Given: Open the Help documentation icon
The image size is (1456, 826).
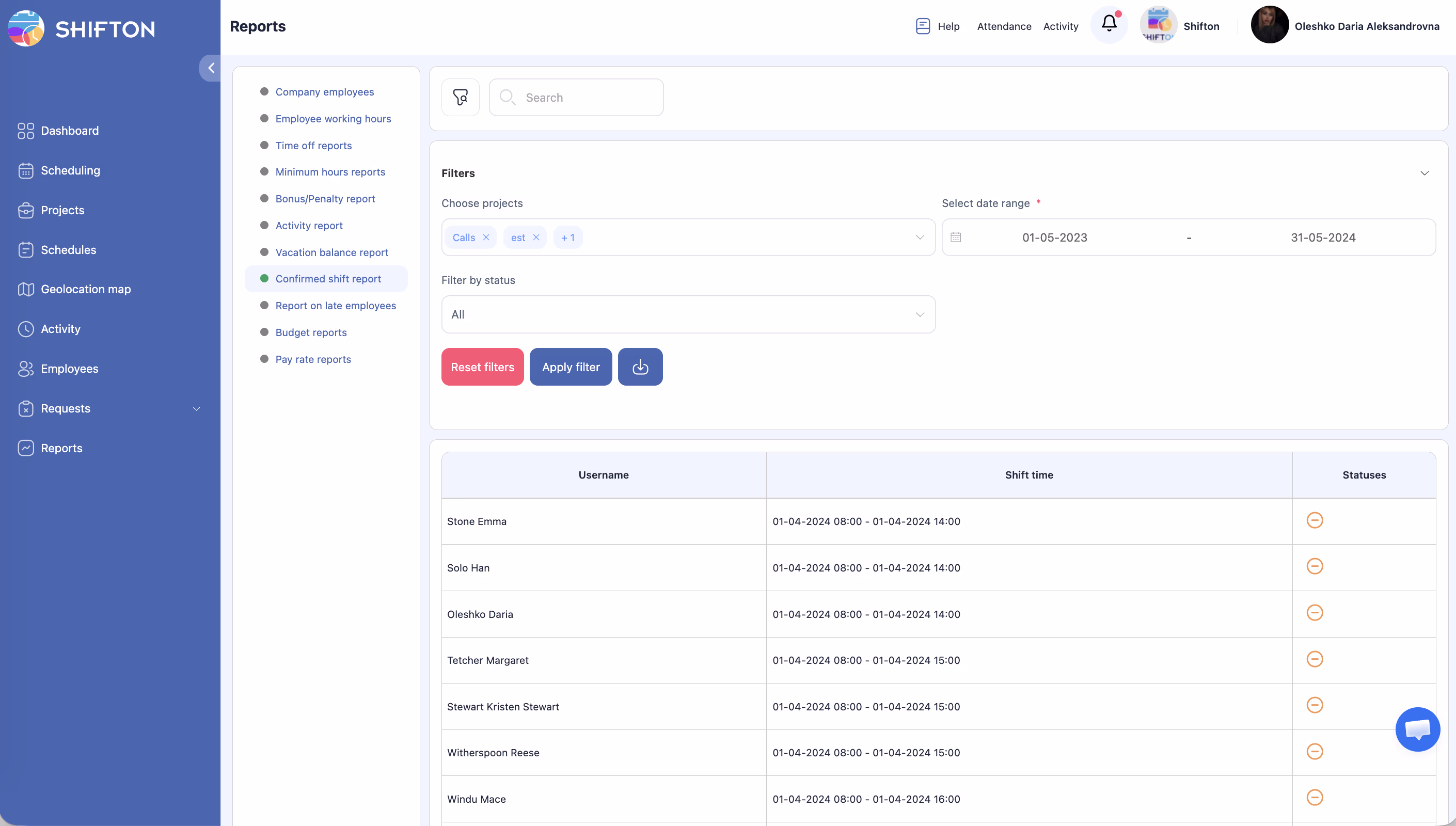Looking at the screenshot, I should [923, 26].
